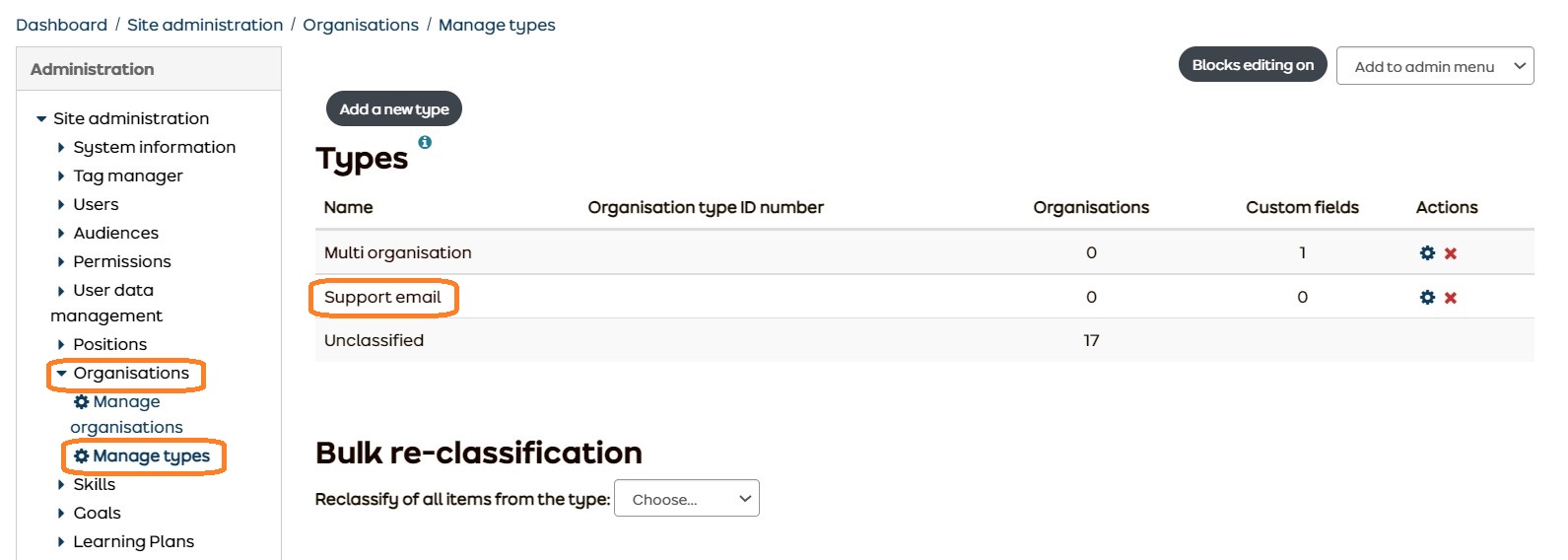The image size is (1568, 560).
Task: Toggle the Blocks editing on button
Action: pos(1252,65)
